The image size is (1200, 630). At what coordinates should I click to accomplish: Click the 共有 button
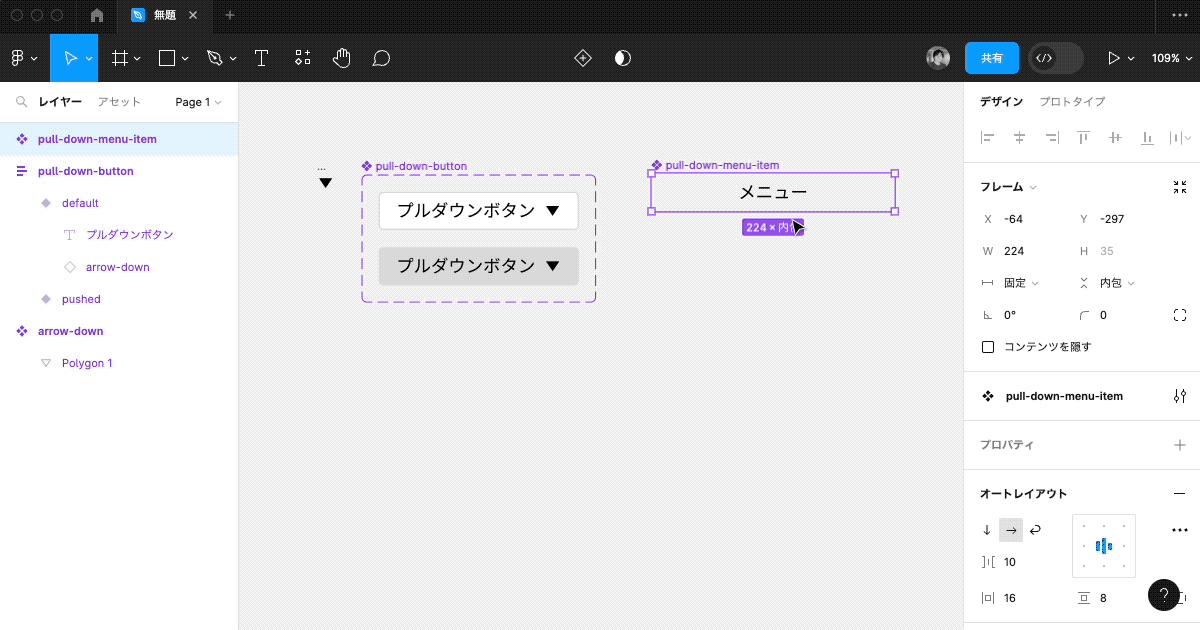992,57
